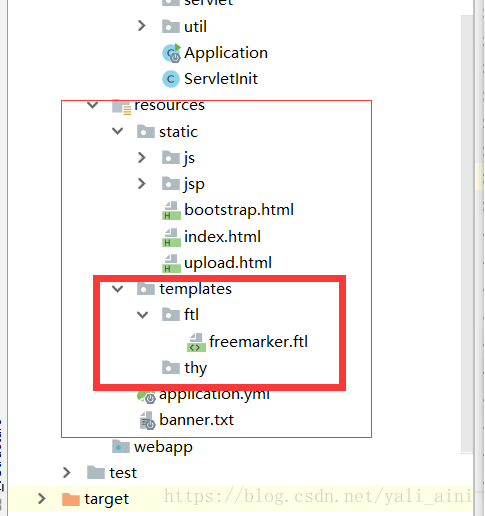Click the test folder icon
The image size is (485, 516).
[96, 473]
